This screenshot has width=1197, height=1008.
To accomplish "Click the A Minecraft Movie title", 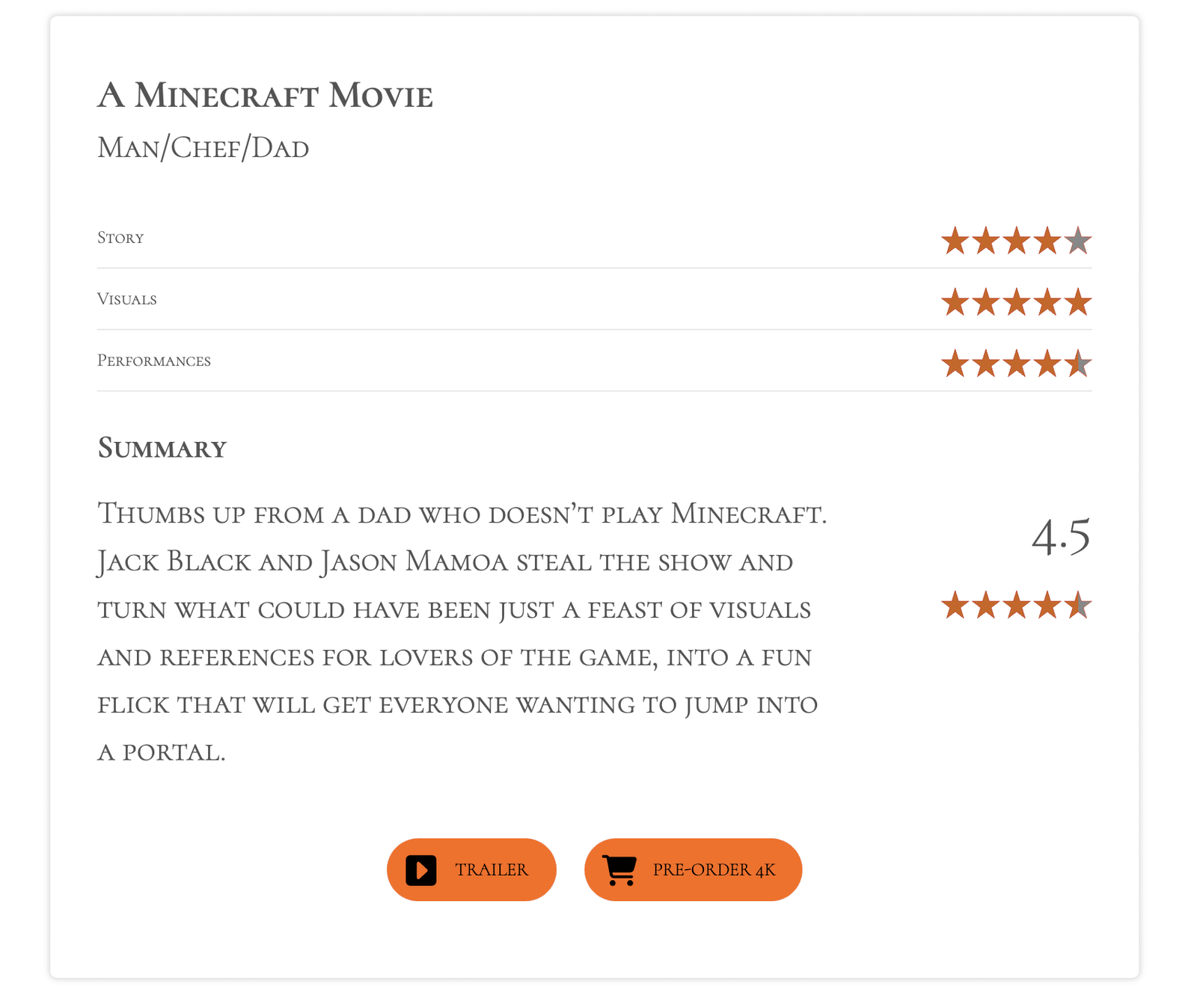I will (x=265, y=96).
